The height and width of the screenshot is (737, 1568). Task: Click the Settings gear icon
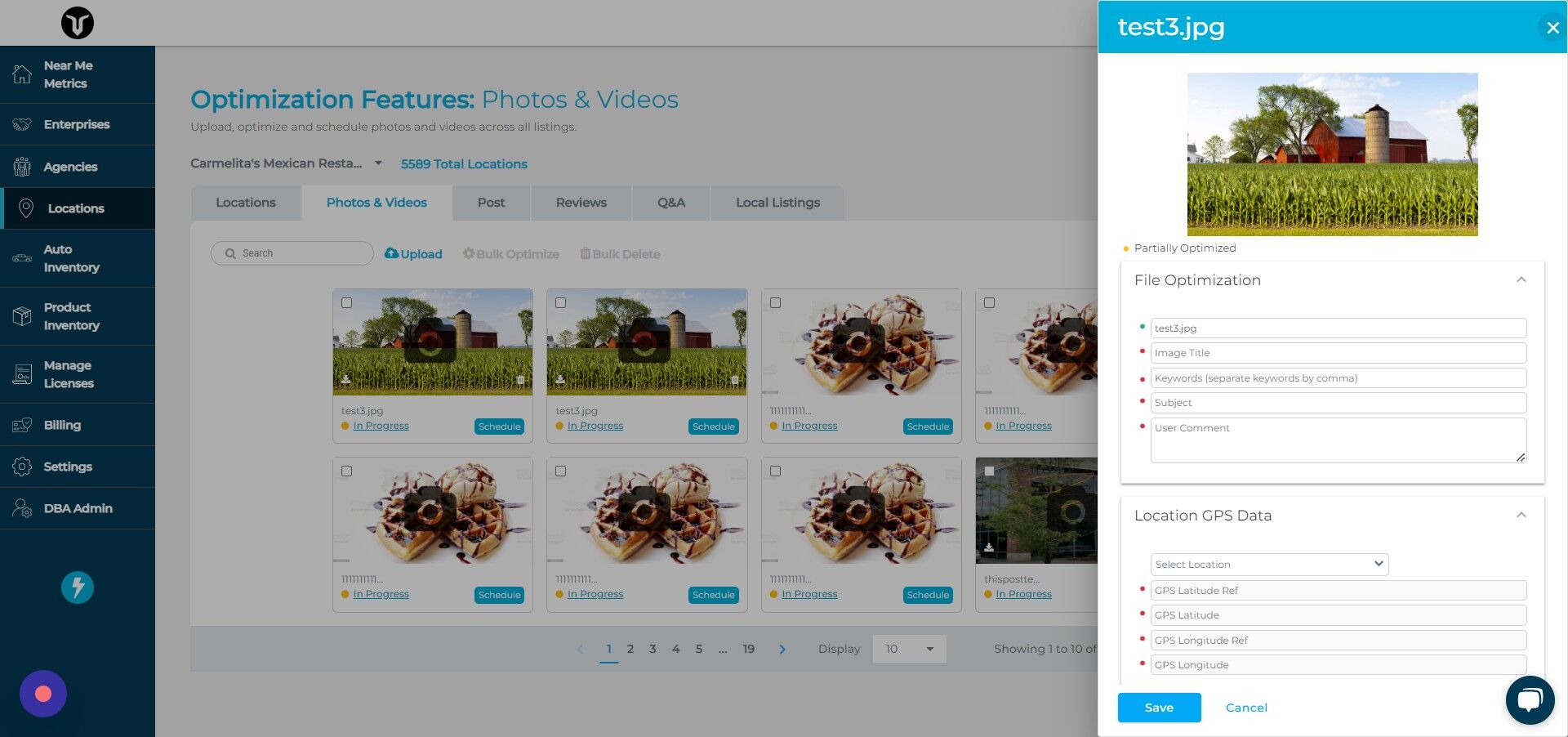[x=22, y=467]
